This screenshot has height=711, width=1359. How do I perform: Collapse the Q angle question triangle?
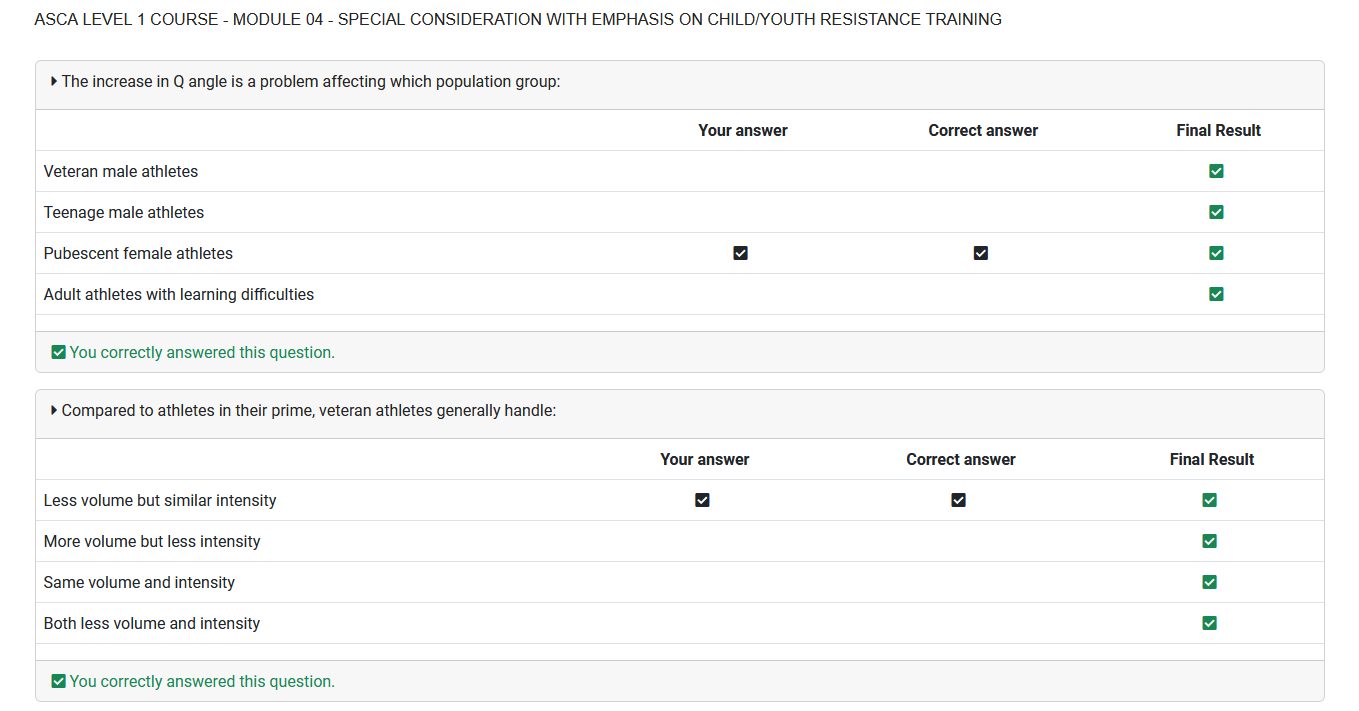pyautogui.click(x=54, y=81)
